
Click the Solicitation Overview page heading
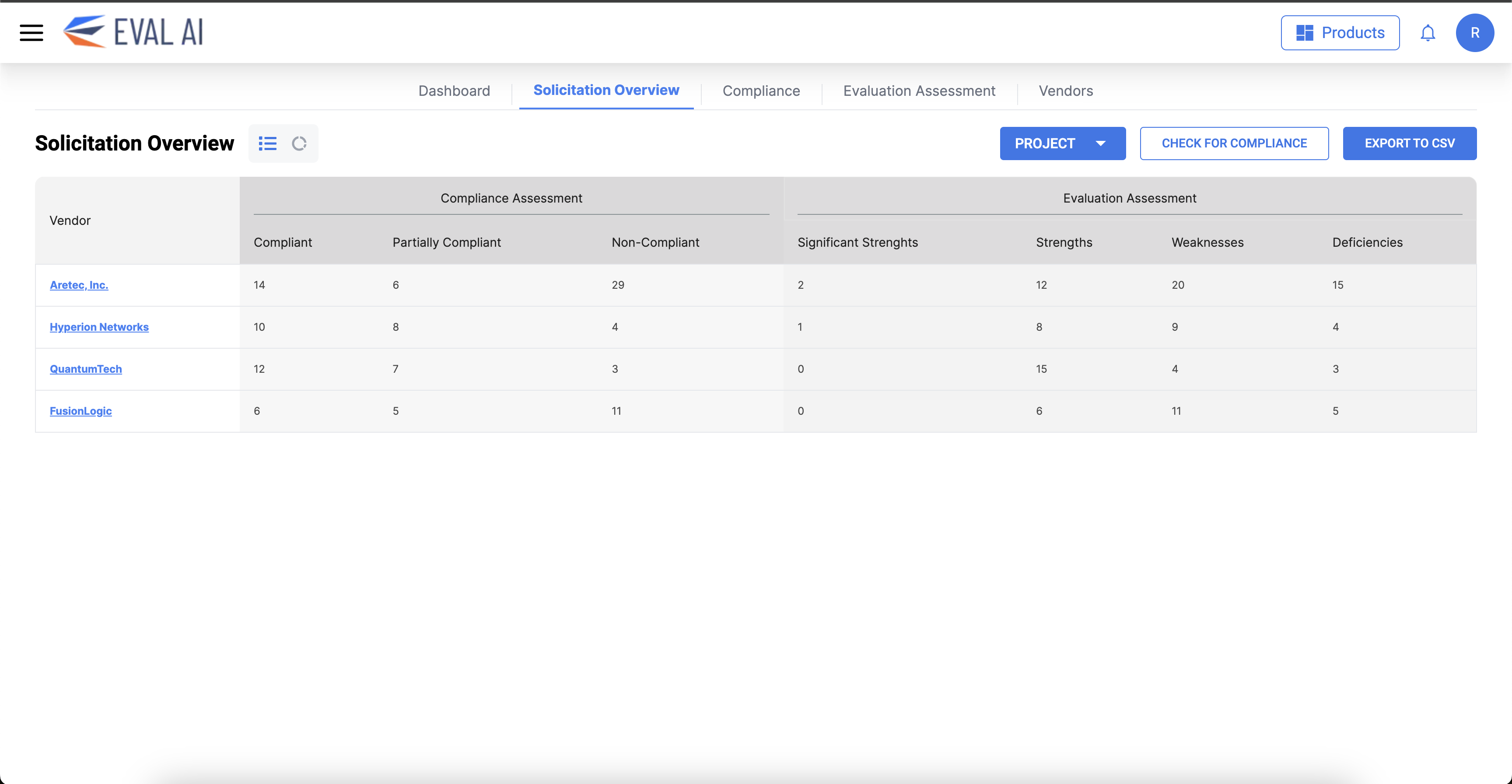coord(134,143)
